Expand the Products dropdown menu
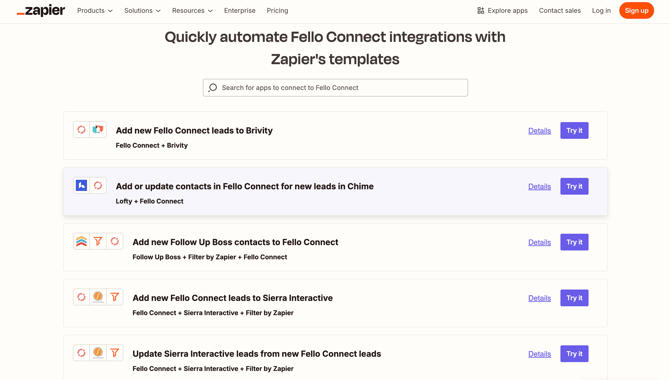Image resolution: width=670 pixels, height=380 pixels. 95,11
